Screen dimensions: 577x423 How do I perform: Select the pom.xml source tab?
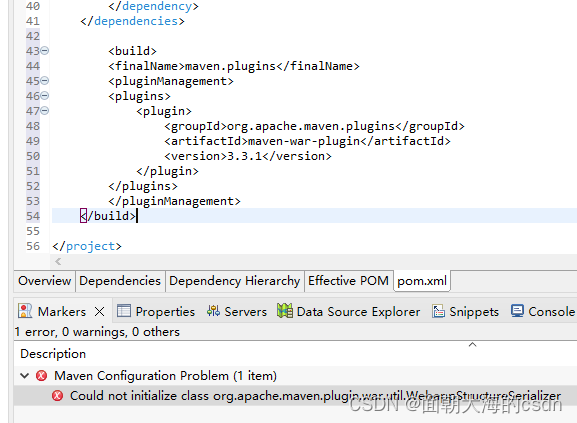(422, 281)
